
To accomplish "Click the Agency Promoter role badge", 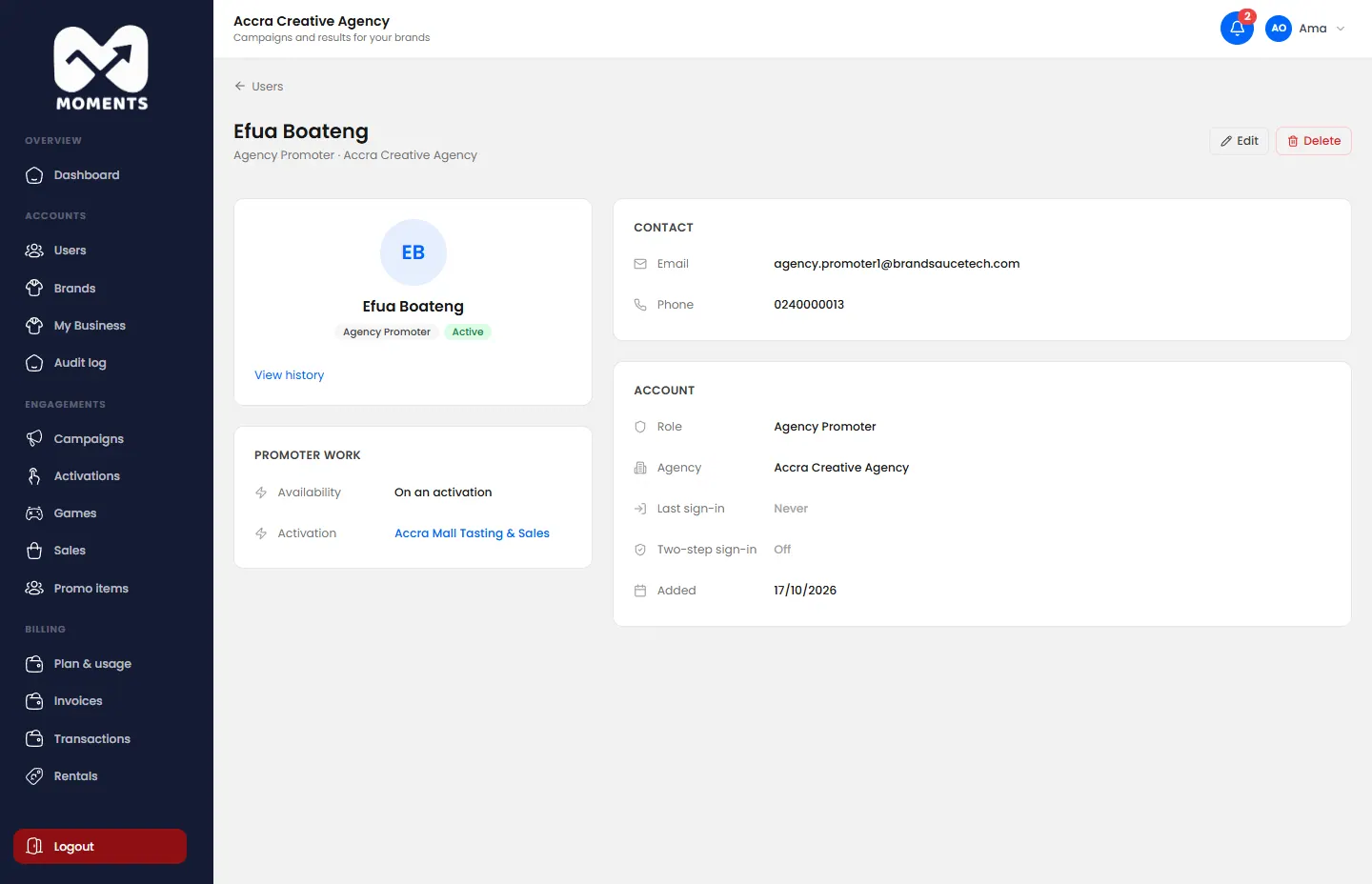I will (387, 332).
